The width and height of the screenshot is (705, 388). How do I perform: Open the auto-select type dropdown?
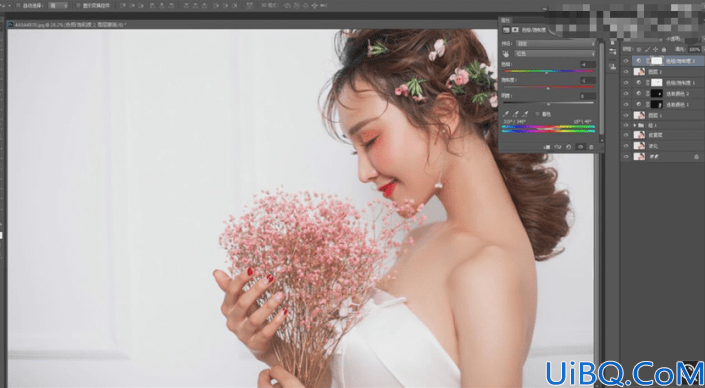[x=58, y=5]
